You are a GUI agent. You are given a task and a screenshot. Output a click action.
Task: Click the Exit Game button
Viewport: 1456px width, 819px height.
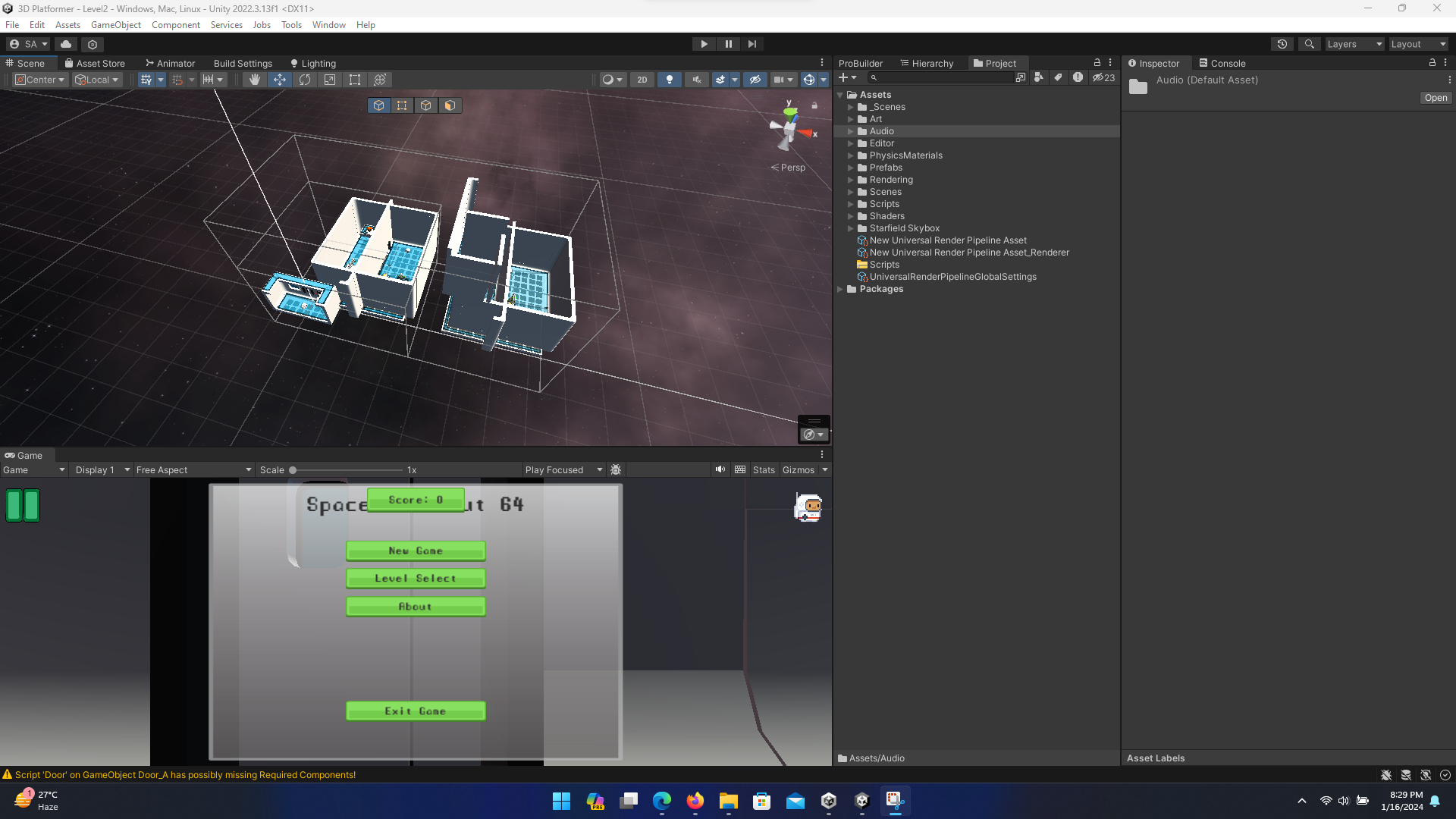point(416,711)
